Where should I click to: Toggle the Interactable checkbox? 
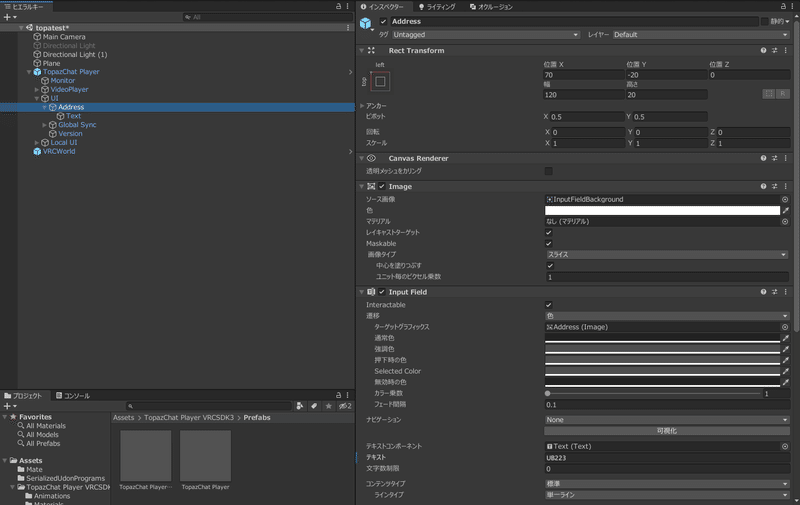(x=548, y=304)
